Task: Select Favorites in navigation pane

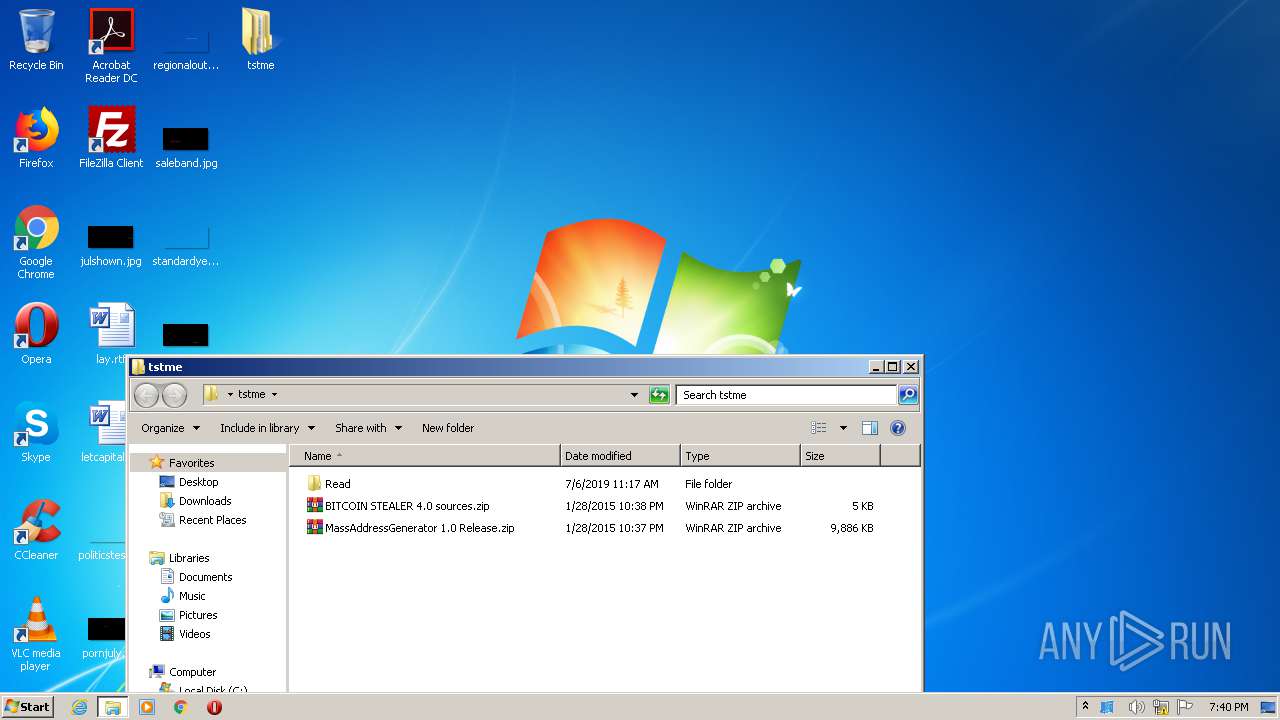Action: point(191,463)
